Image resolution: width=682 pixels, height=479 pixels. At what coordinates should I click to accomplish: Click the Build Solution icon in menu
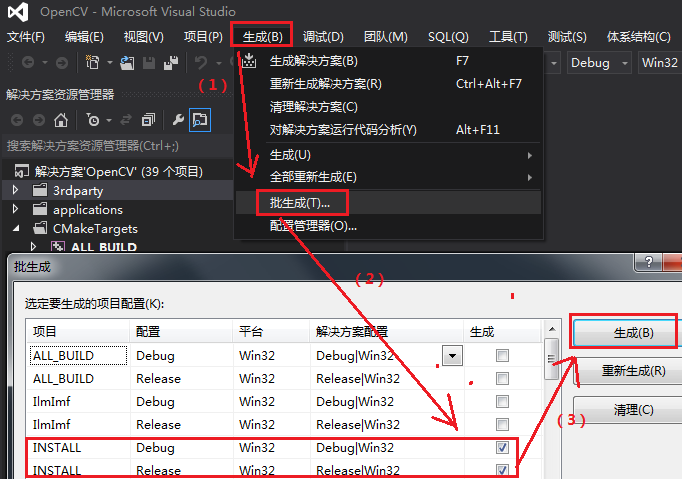coord(249,61)
